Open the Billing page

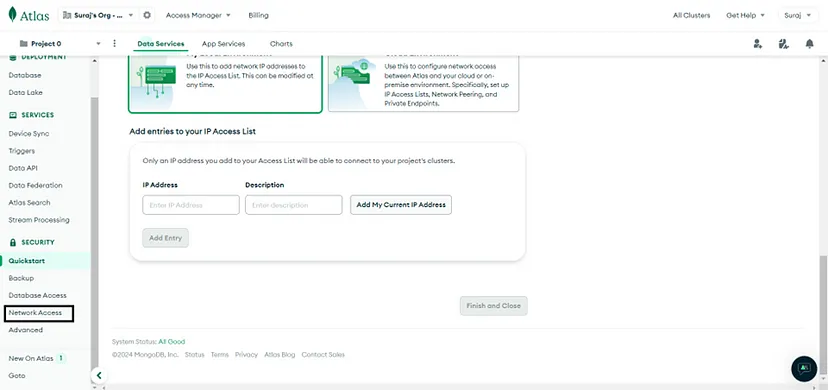258,15
